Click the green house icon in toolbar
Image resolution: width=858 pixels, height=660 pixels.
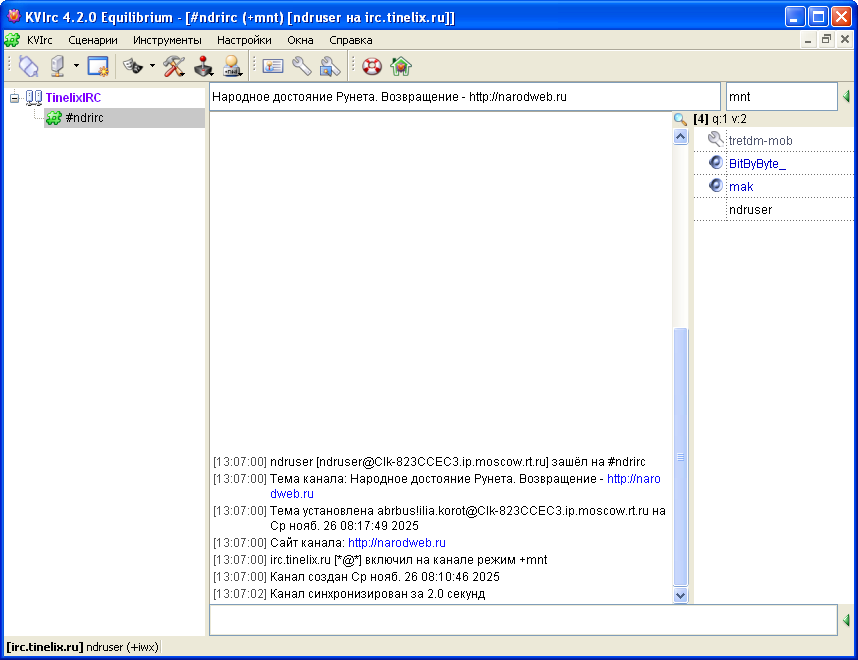click(x=401, y=67)
